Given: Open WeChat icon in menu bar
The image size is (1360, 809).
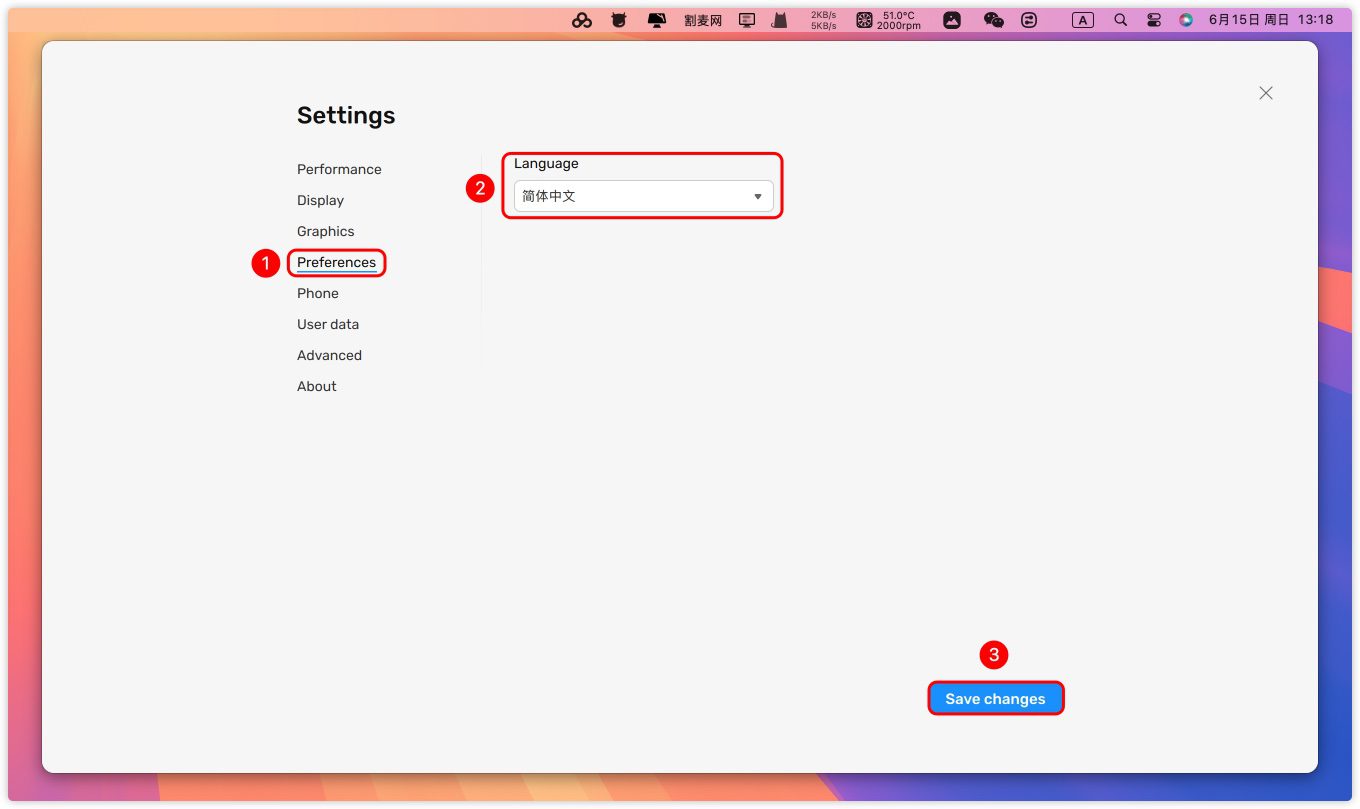Looking at the screenshot, I should (x=993, y=20).
